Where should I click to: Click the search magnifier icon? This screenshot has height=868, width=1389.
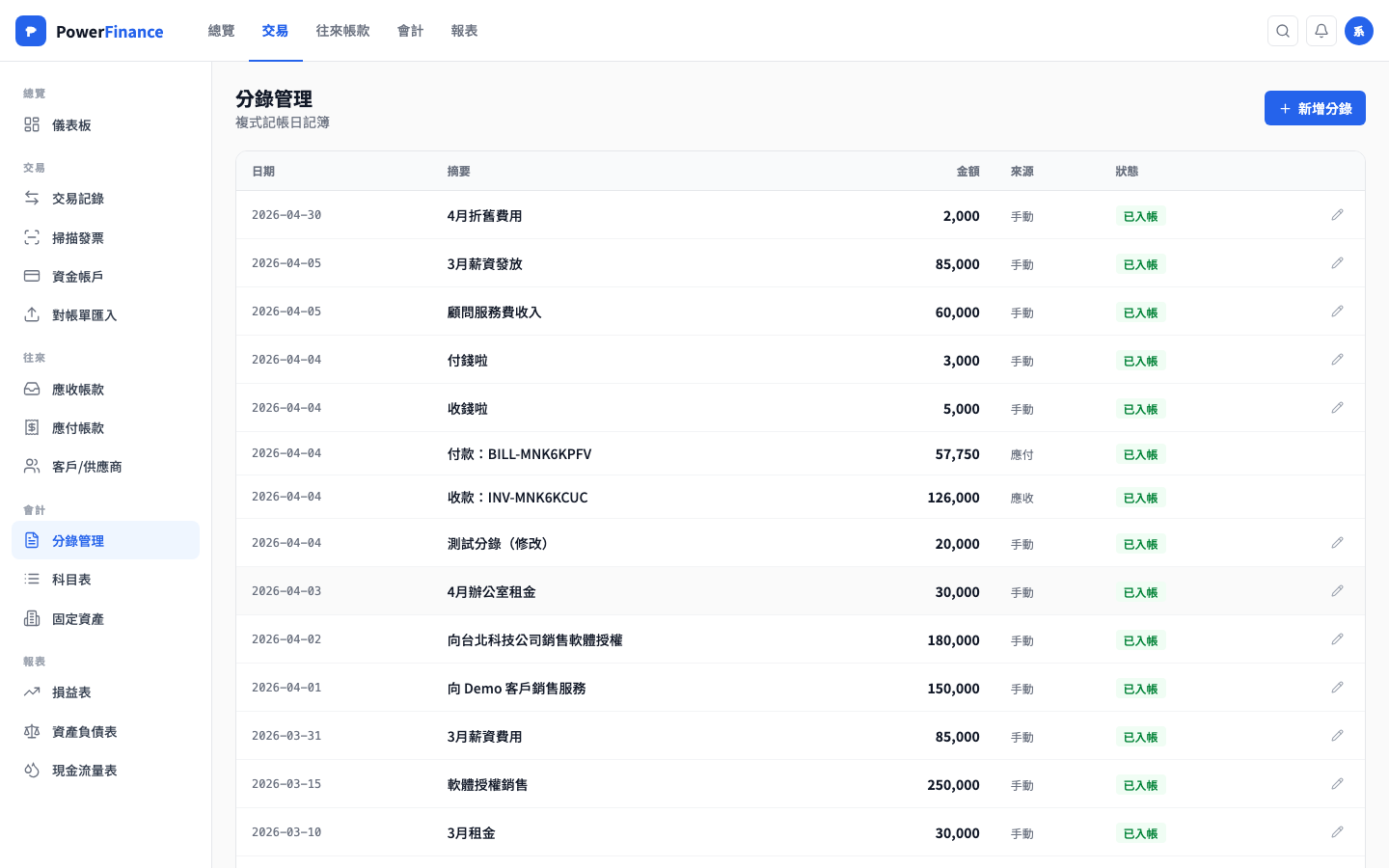(1283, 30)
